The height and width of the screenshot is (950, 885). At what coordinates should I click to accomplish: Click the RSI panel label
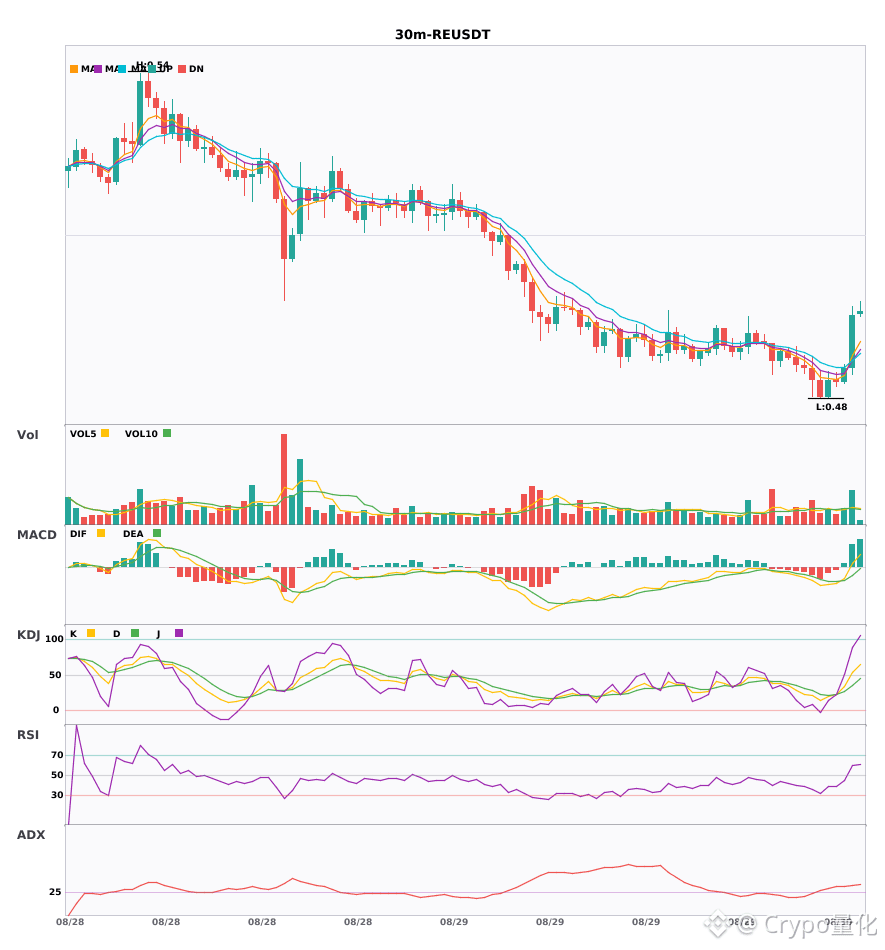pos(28,735)
